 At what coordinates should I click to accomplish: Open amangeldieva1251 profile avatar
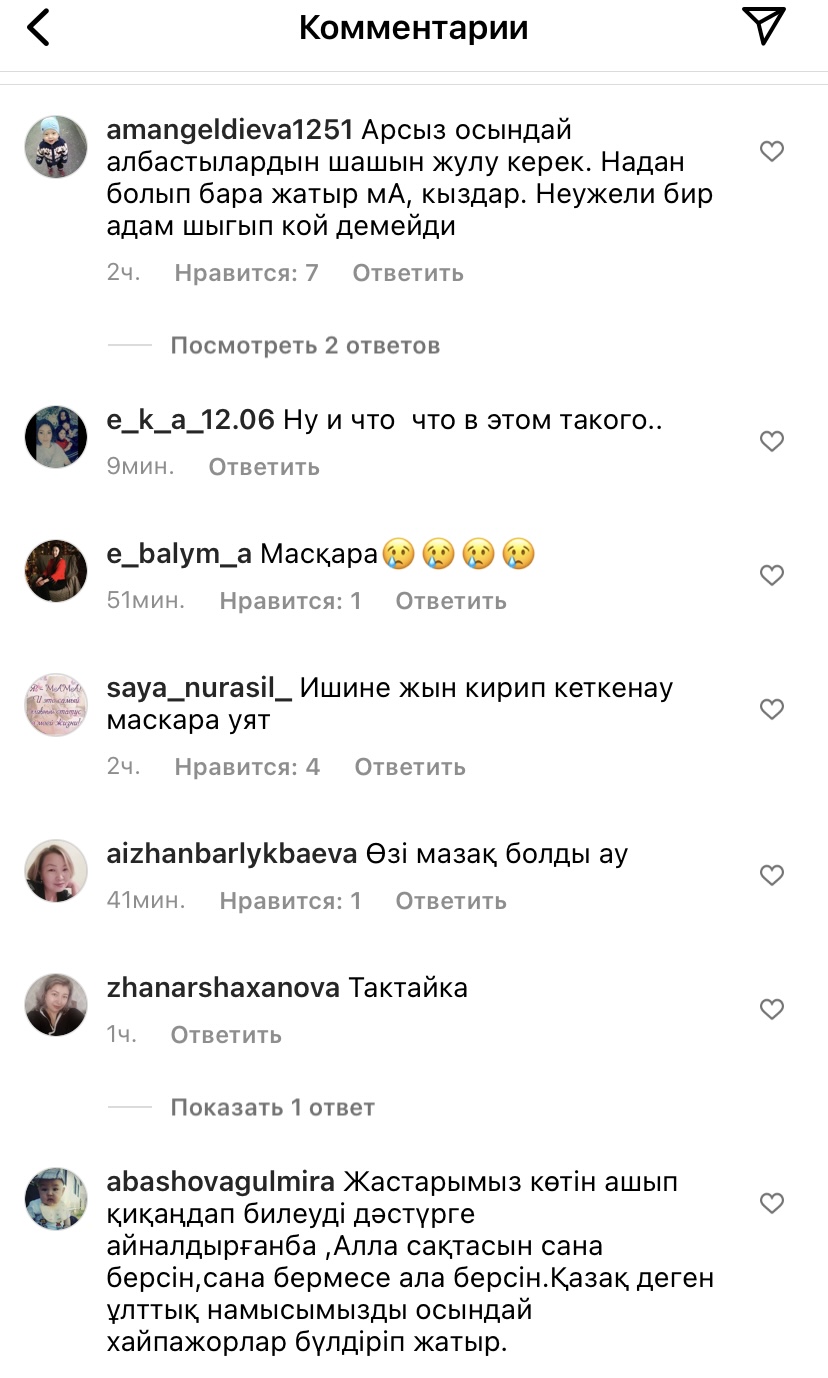pyautogui.click(x=56, y=147)
